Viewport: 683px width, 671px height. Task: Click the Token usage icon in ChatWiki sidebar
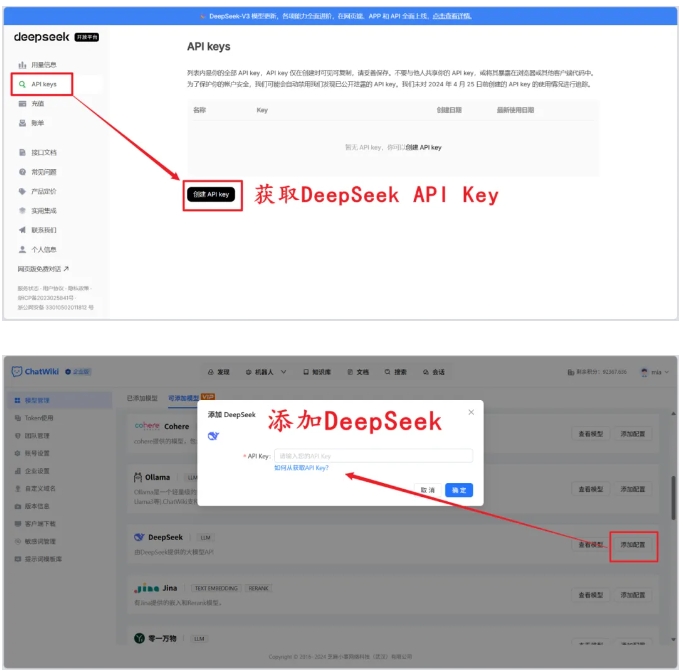pos(17,418)
